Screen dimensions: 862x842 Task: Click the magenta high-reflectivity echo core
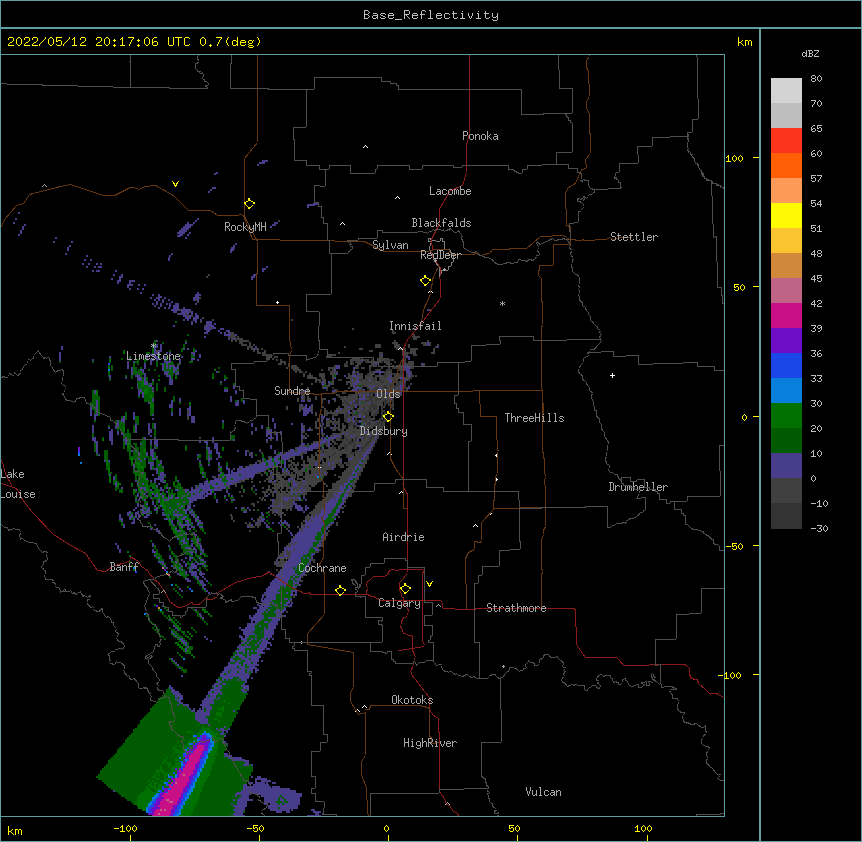point(186,778)
